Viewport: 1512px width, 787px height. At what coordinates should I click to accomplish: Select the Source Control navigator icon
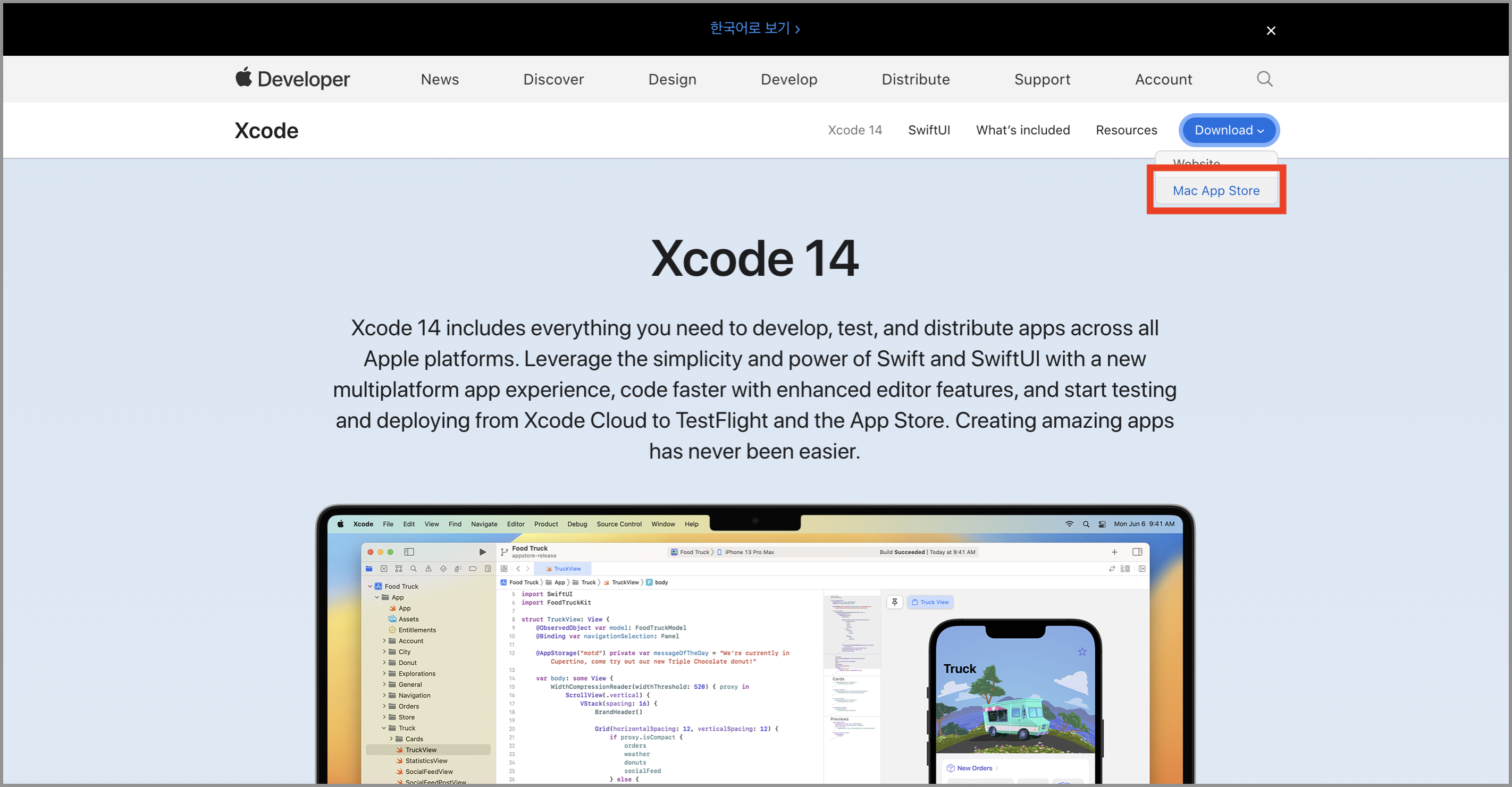(x=383, y=569)
